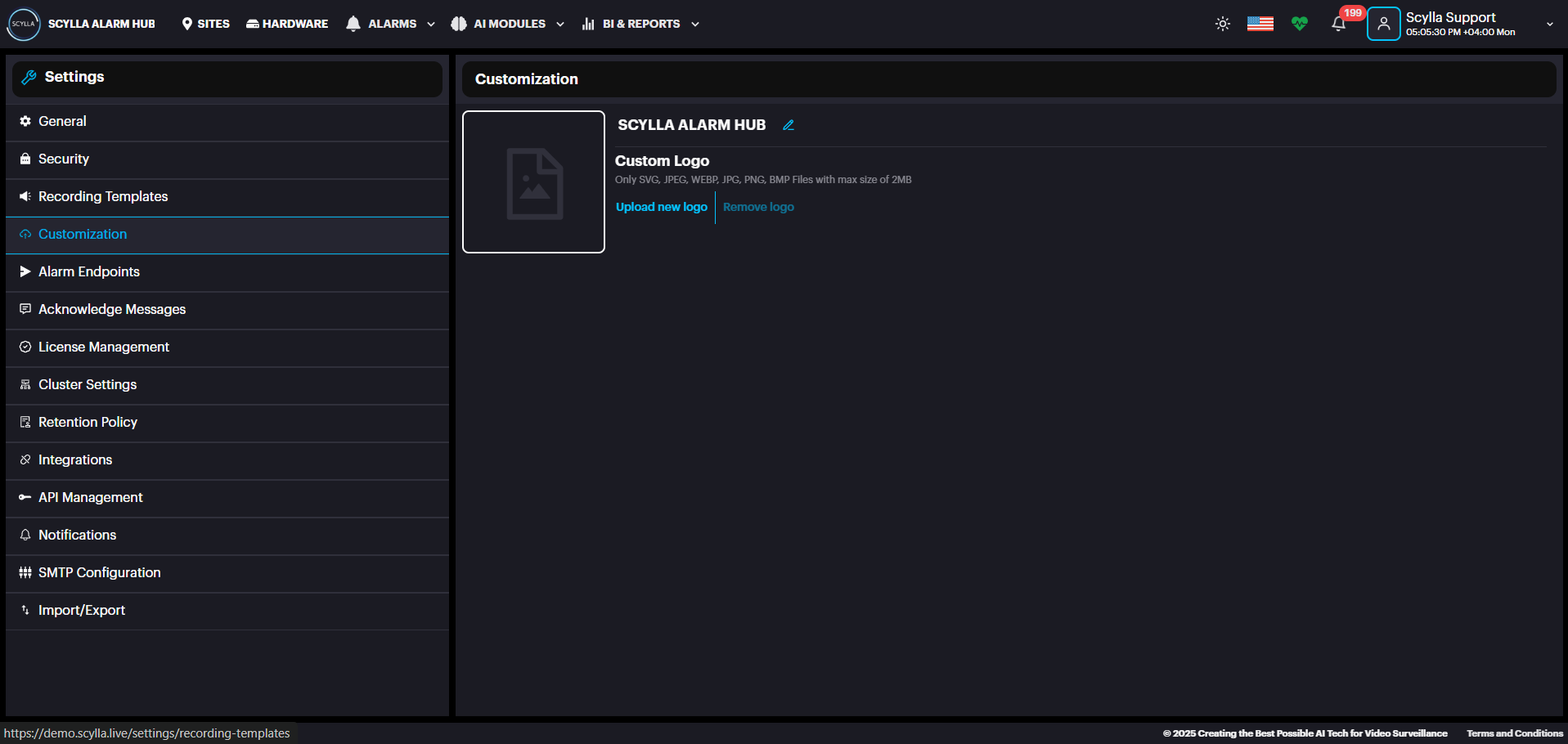Toggle the light/dark theme sun icon
Screen dimensions: 1568x744
coord(1222,25)
